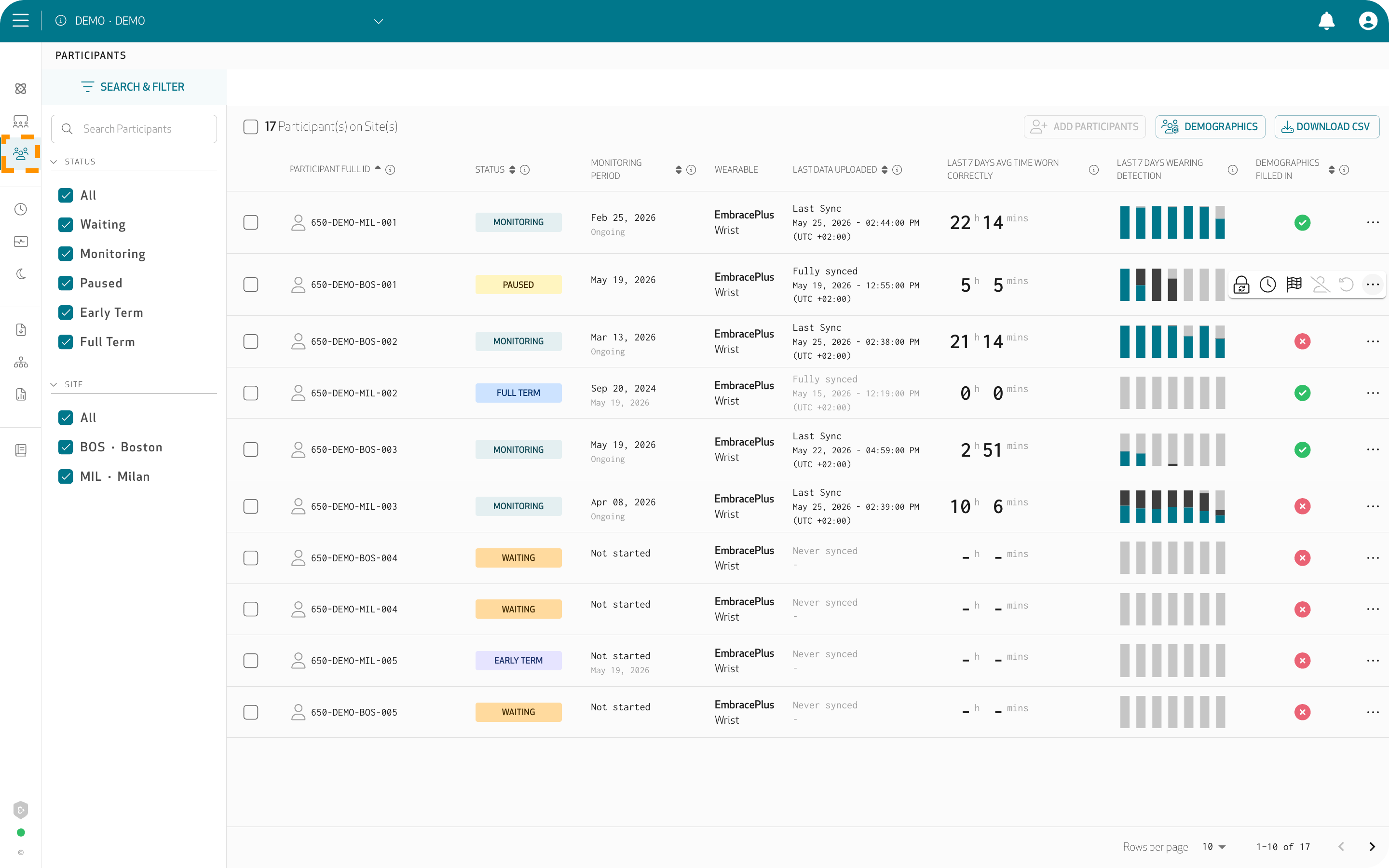This screenshot has height=868, width=1389.
Task: Open the report chart file icon in sidebar
Action: coord(21,394)
